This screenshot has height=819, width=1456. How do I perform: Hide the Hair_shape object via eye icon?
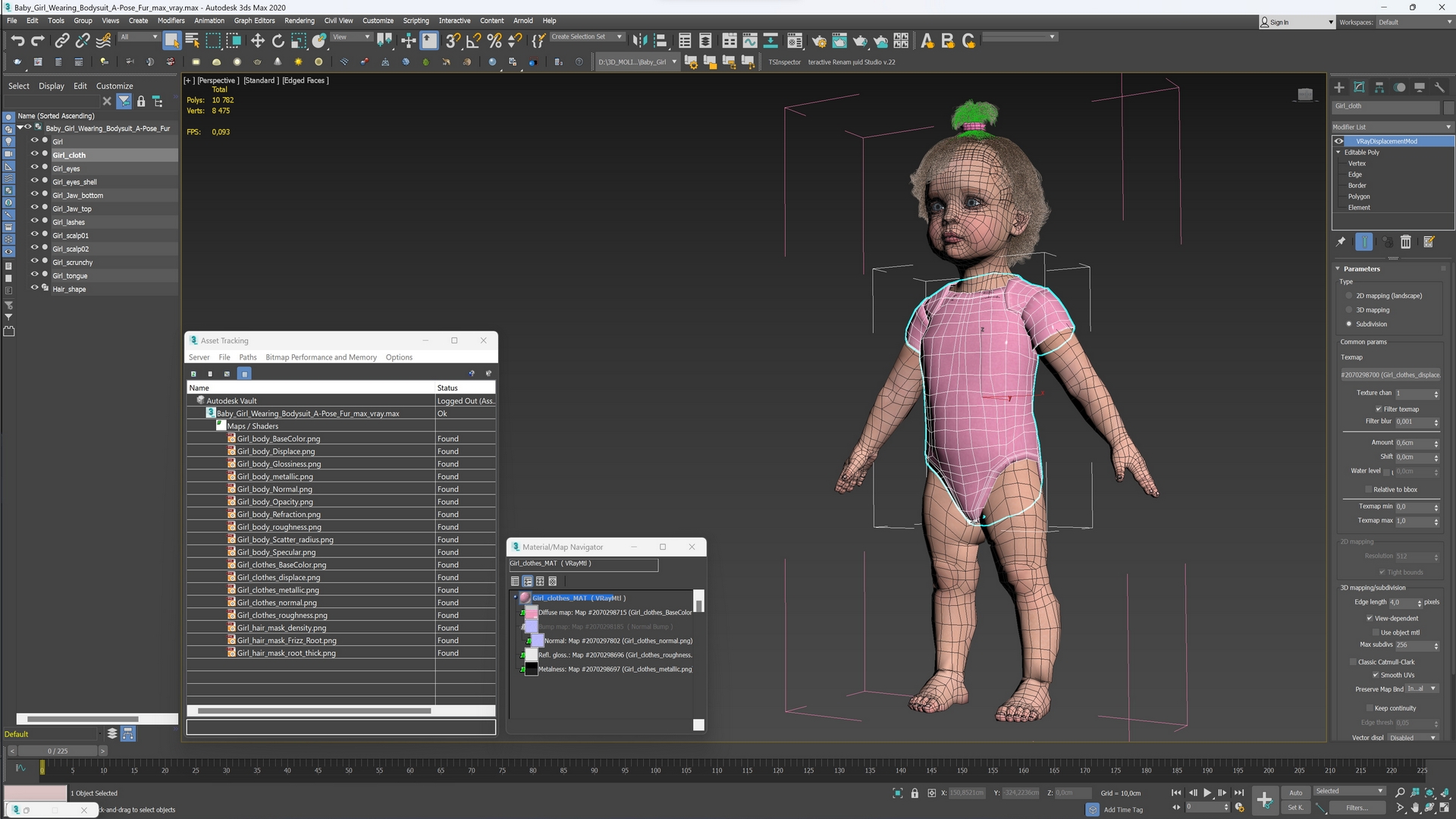(34, 288)
